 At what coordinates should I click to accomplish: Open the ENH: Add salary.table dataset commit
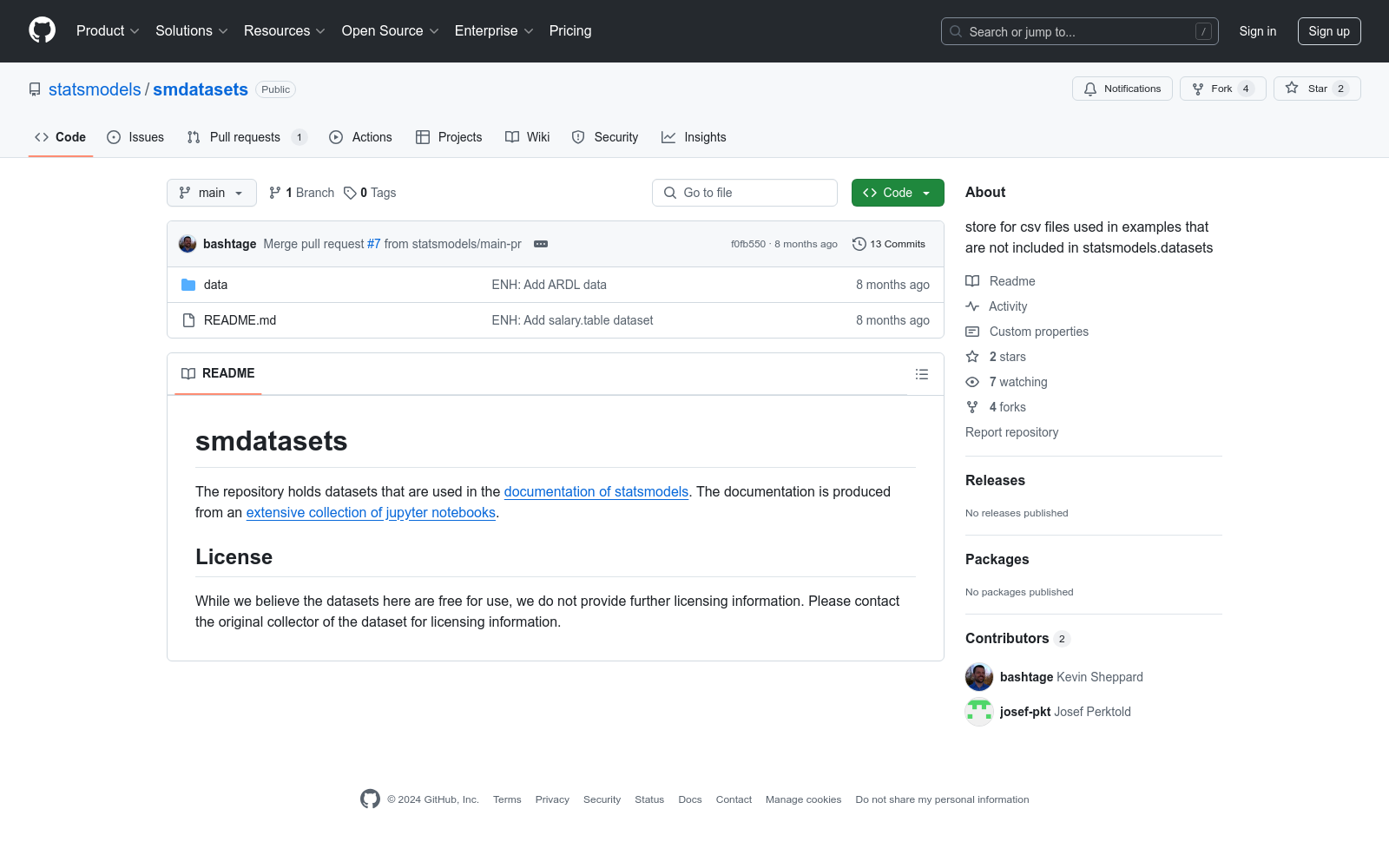click(573, 320)
